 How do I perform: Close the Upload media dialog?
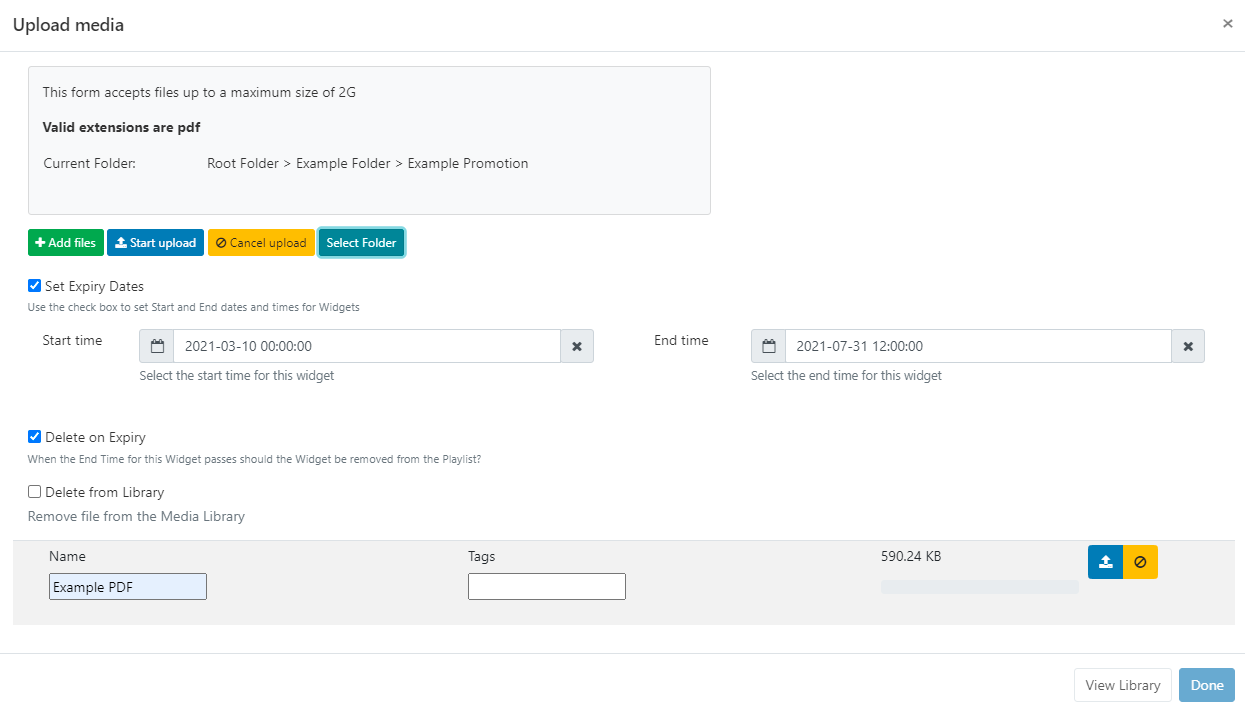pos(1227,24)
